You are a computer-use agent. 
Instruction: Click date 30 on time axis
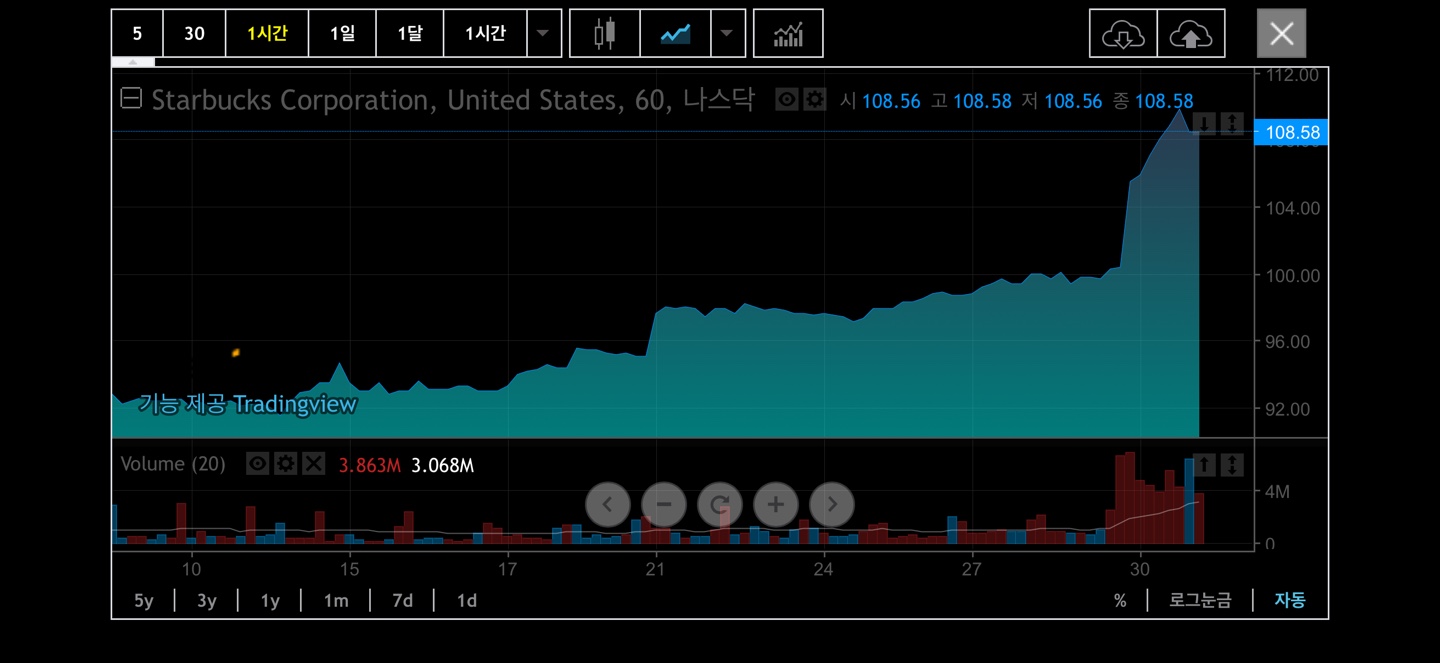pos(1140,569)
